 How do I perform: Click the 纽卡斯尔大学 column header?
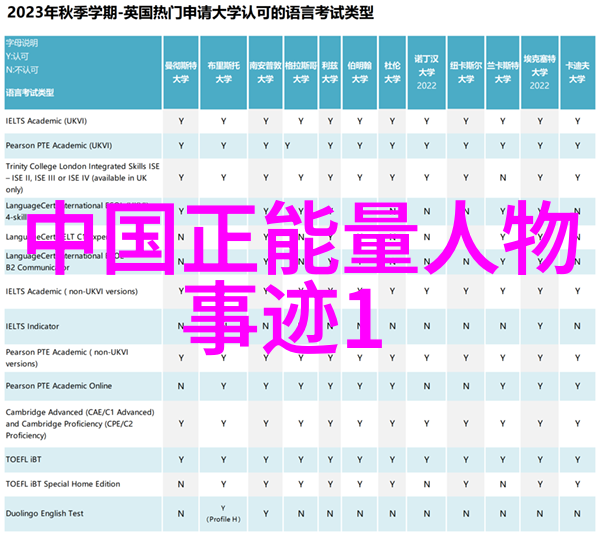pyautogui.click(x=466, y=73)
